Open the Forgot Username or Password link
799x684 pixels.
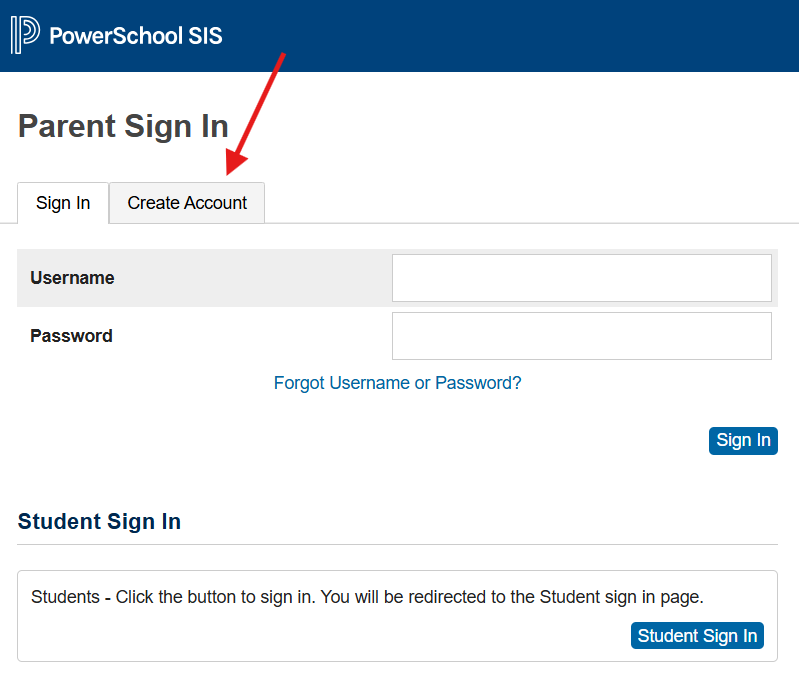397,383
